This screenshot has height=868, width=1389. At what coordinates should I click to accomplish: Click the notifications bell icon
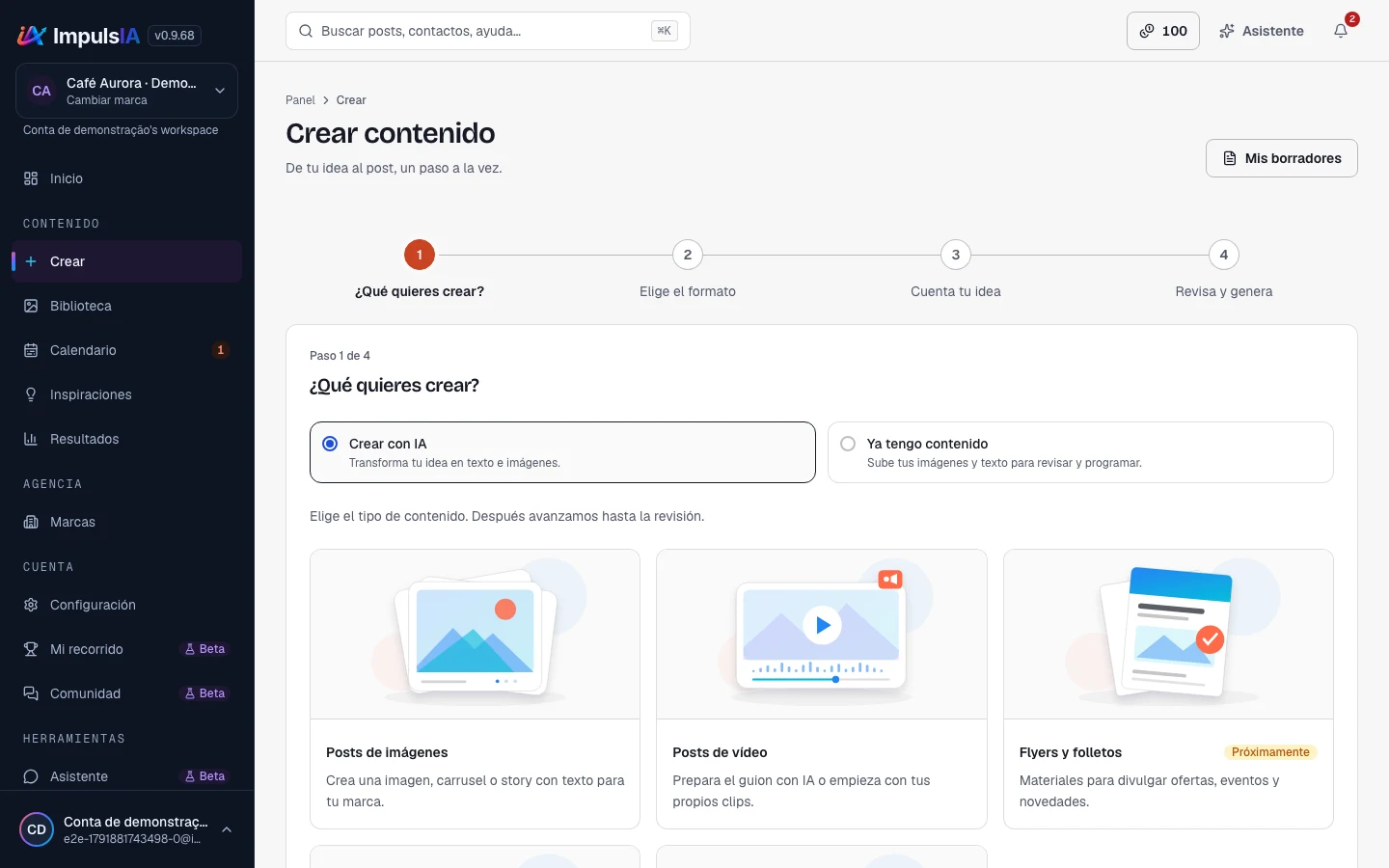click(x=1341, y=31)
